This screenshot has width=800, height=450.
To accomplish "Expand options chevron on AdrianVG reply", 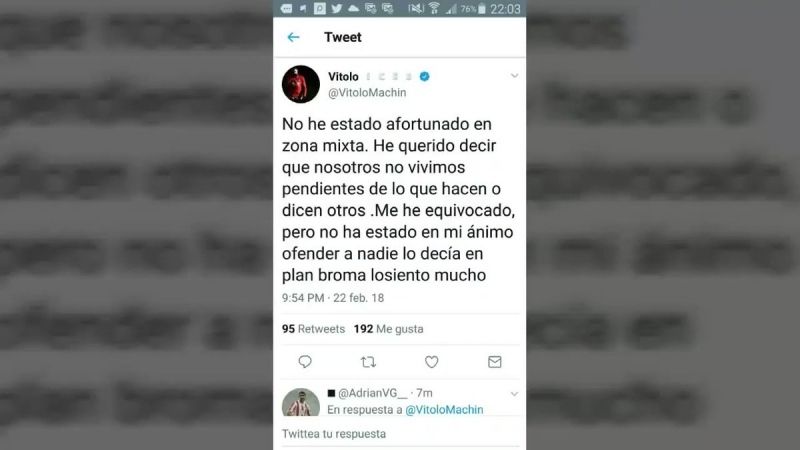I will [x=514, y=394].
